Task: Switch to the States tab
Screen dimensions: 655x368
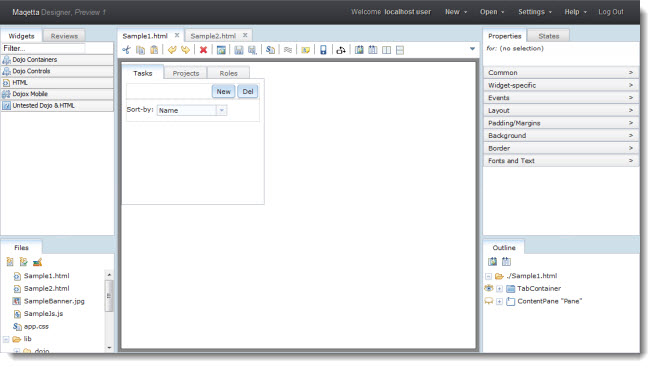Action: pyautogui.click(x=548, y=36)
